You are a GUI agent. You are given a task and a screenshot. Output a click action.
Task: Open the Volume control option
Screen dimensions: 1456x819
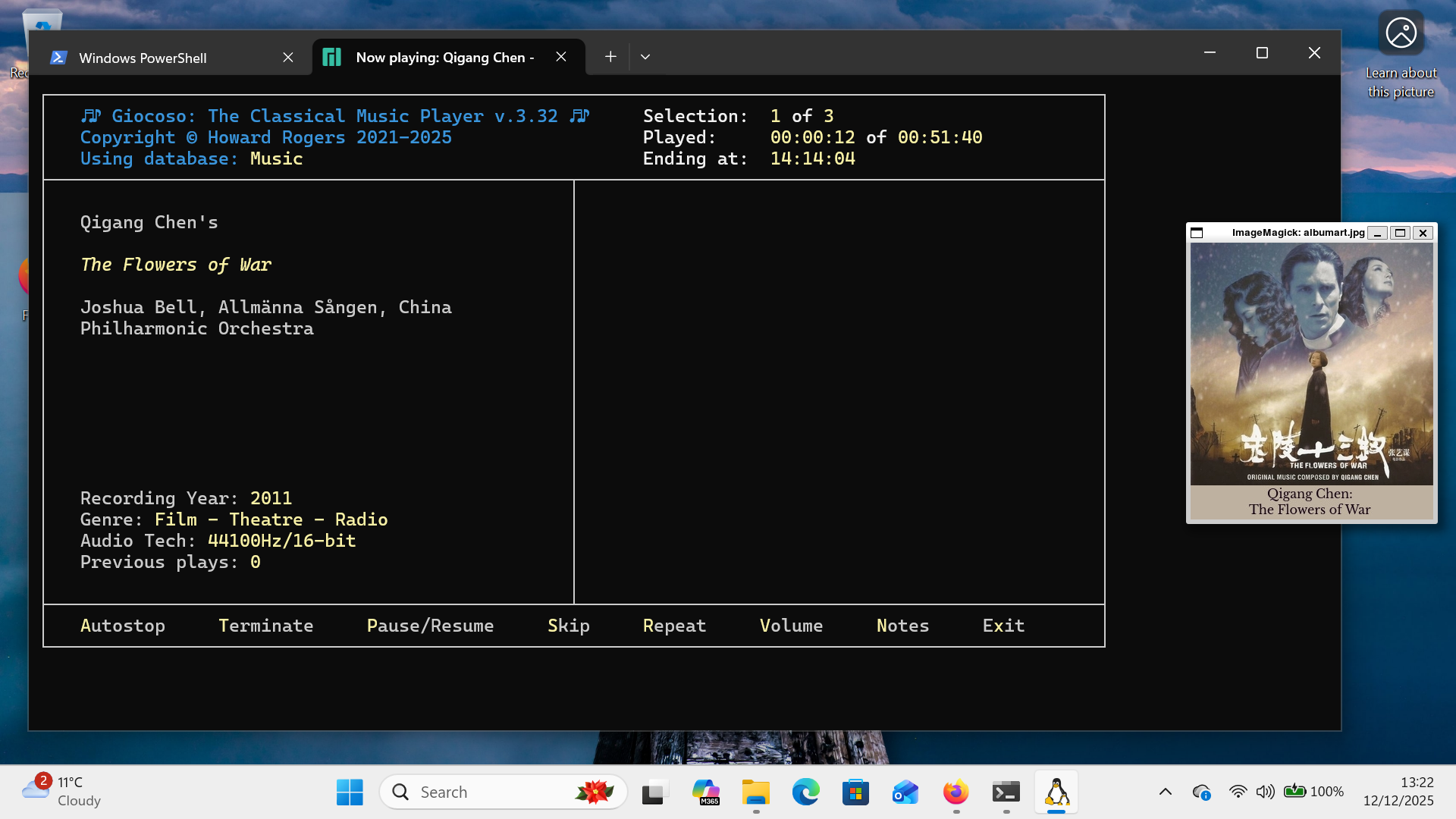(791, 626)
